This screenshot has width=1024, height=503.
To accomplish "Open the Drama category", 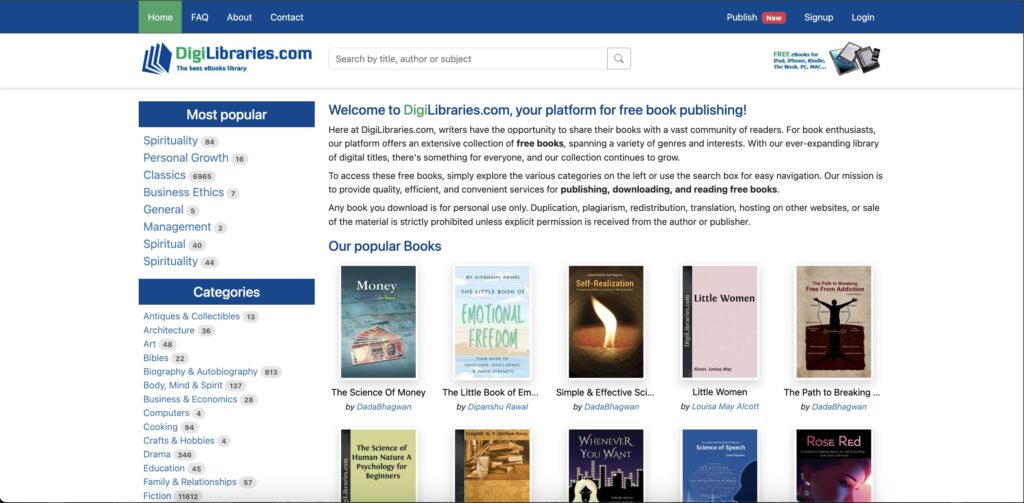I will click(157, 454).
